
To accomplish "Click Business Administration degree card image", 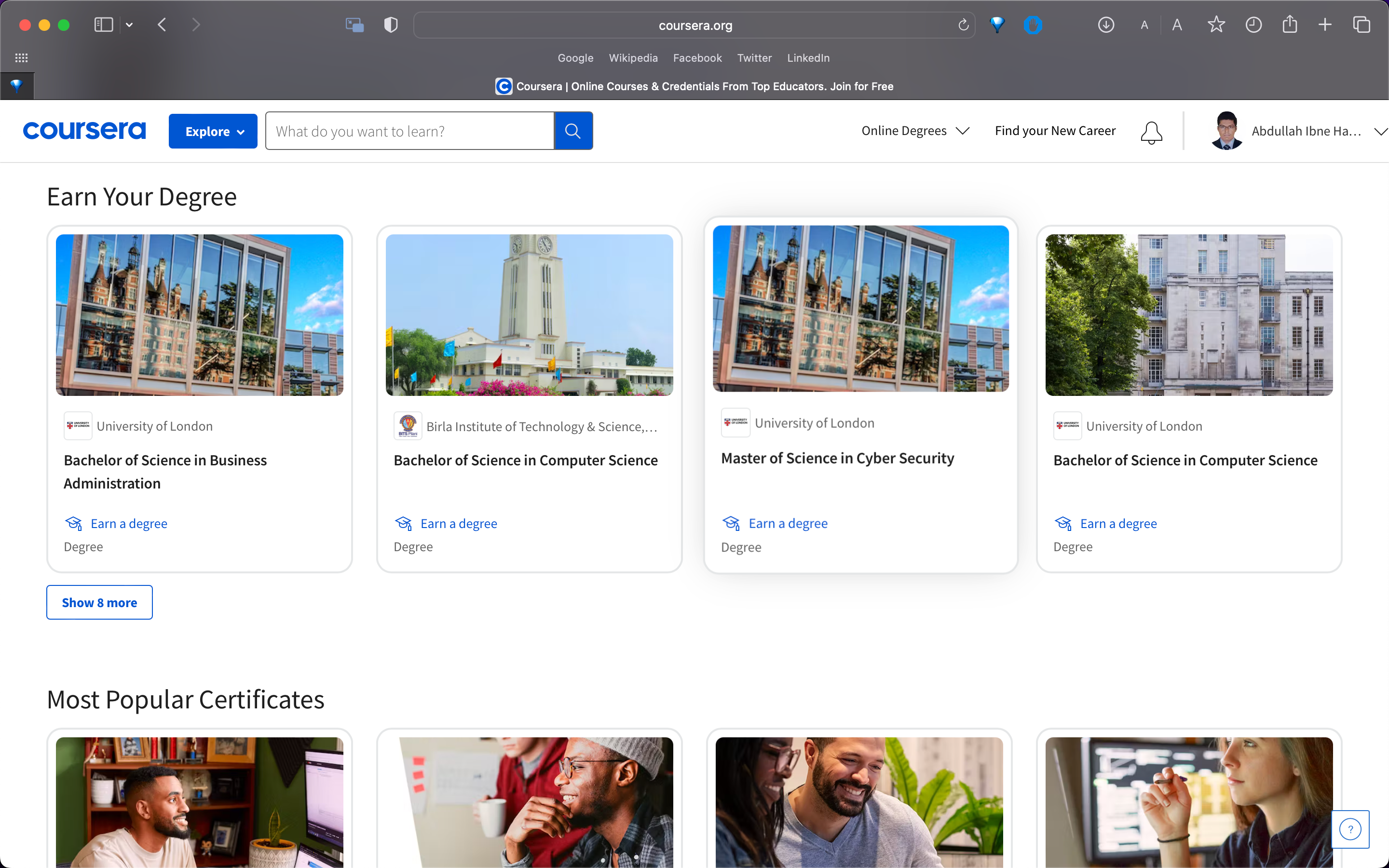I will coord(199,314).
